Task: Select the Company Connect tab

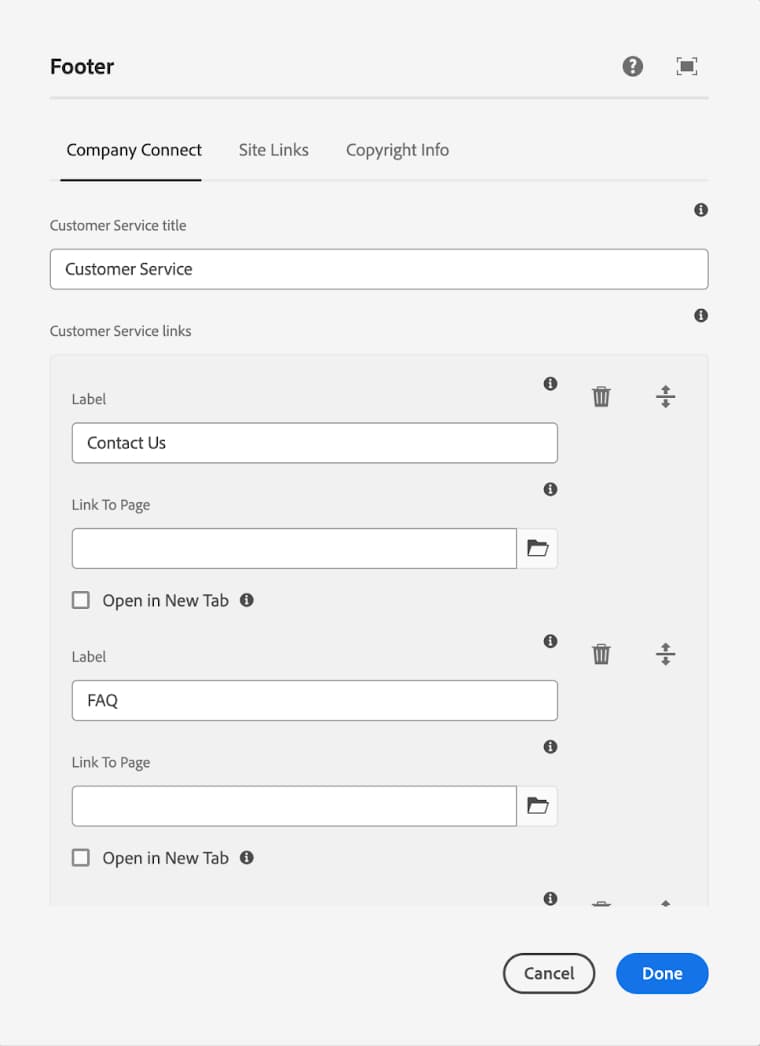Action: 134,150
